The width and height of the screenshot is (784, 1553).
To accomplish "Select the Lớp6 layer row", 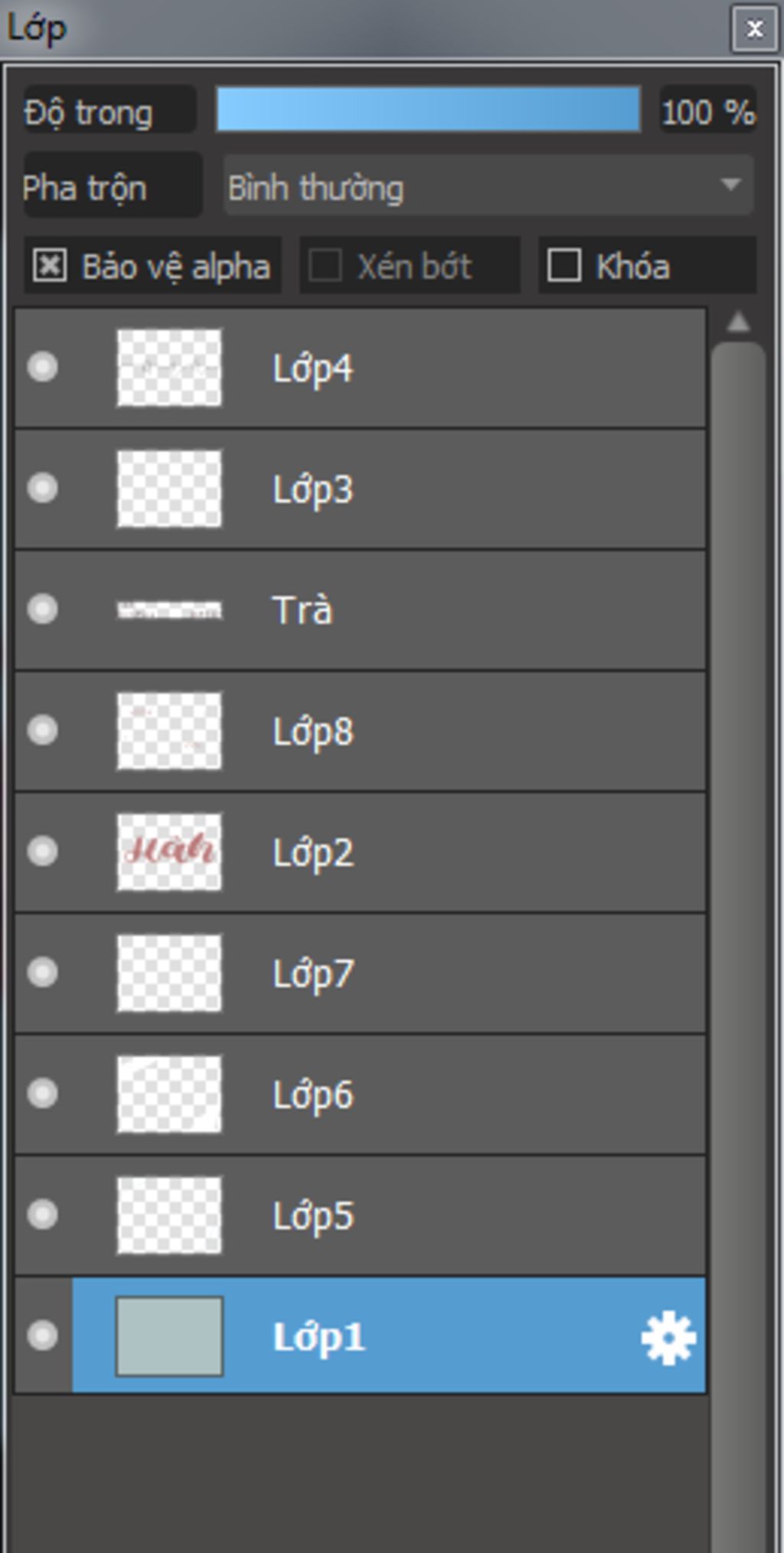I will (x=360, y=1094).
